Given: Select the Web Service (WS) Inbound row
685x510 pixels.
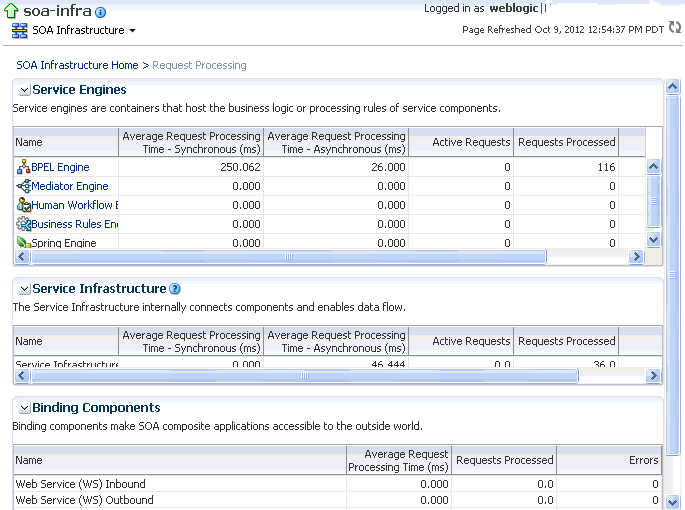Looking at the screenshot, I should [337, 484].
